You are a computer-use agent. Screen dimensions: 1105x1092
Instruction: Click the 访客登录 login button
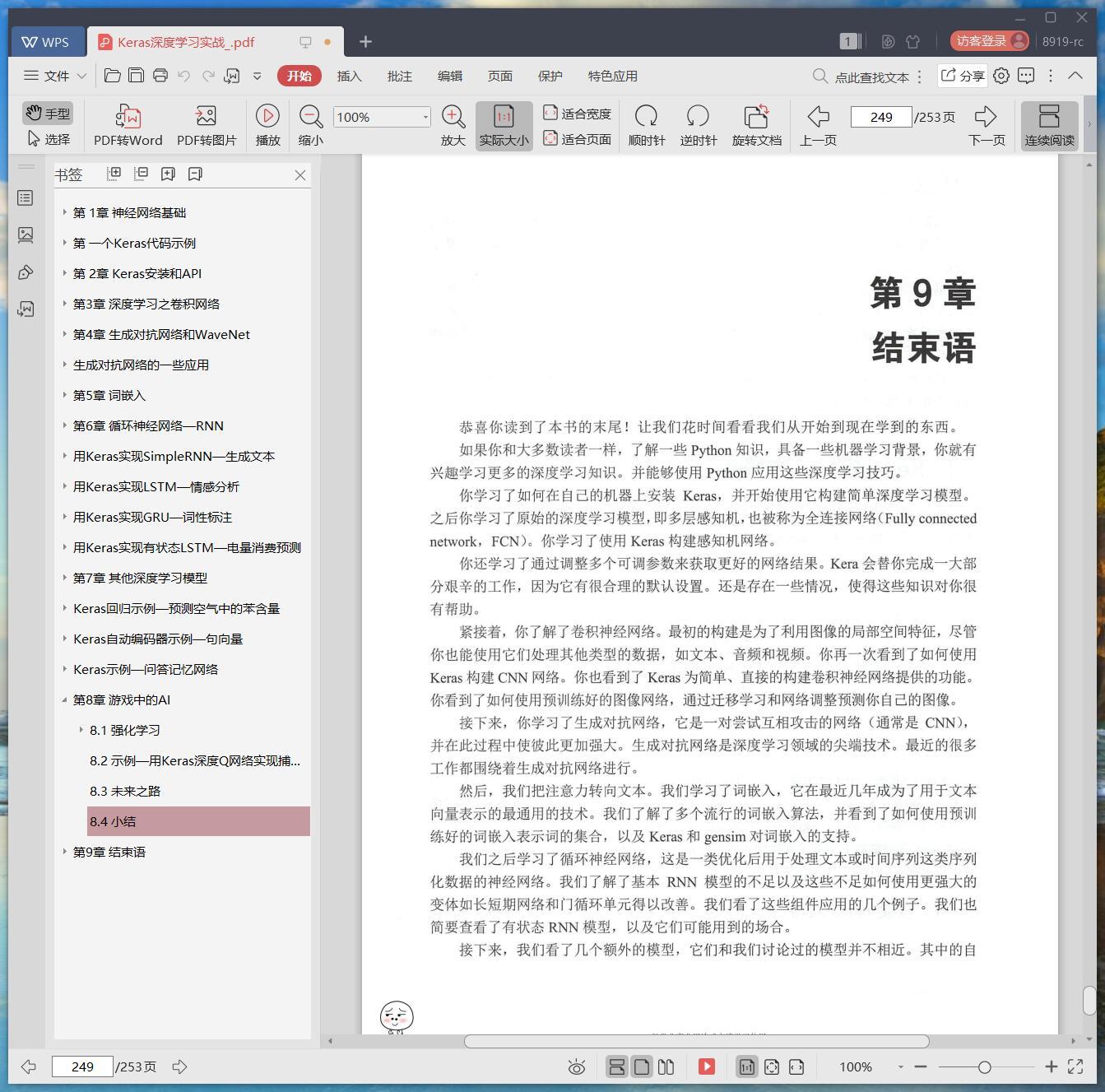pos(990,40)
